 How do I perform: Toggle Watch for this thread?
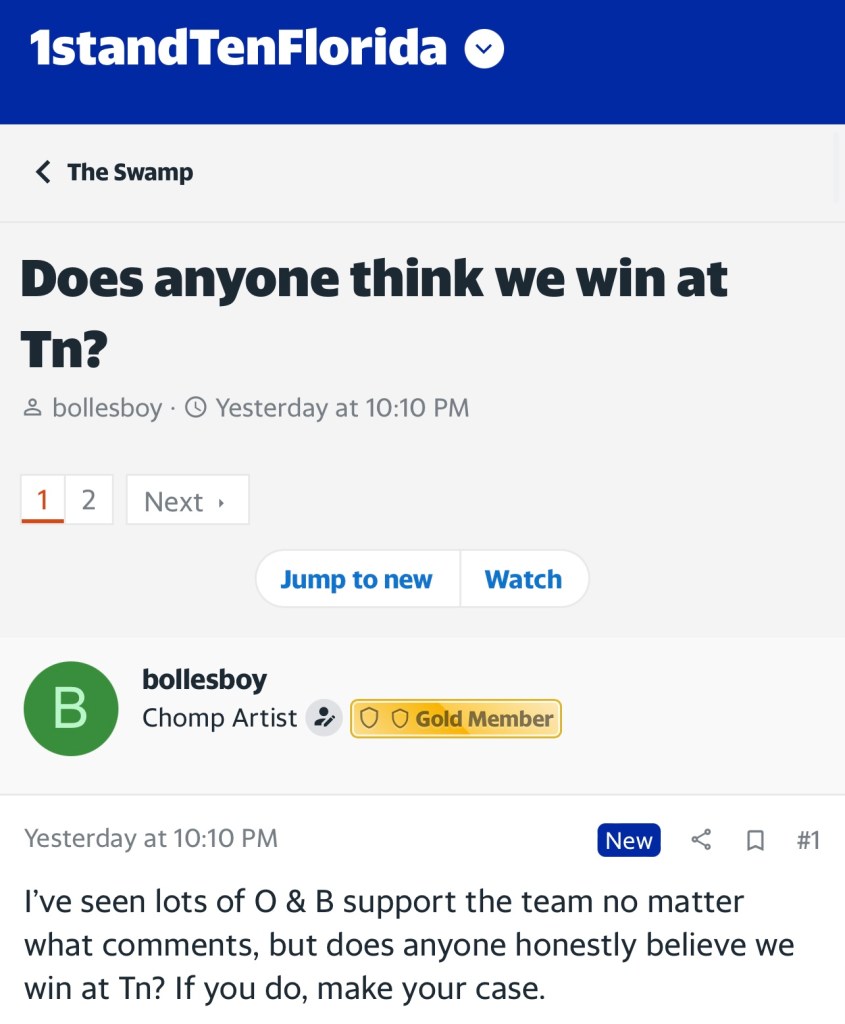coord(523,579)
